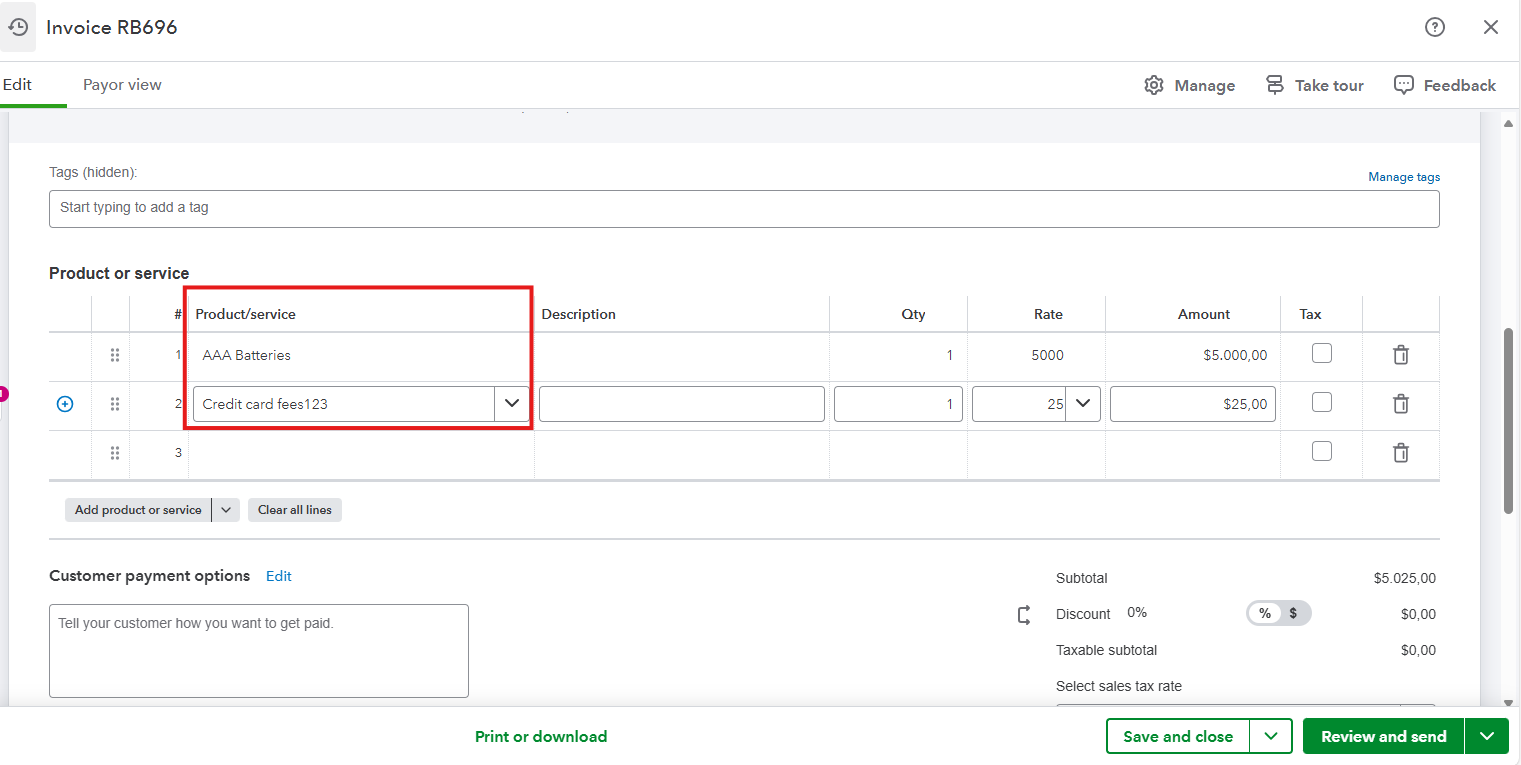Enable tax on Credit card fees123 row

pos(1321,402)
